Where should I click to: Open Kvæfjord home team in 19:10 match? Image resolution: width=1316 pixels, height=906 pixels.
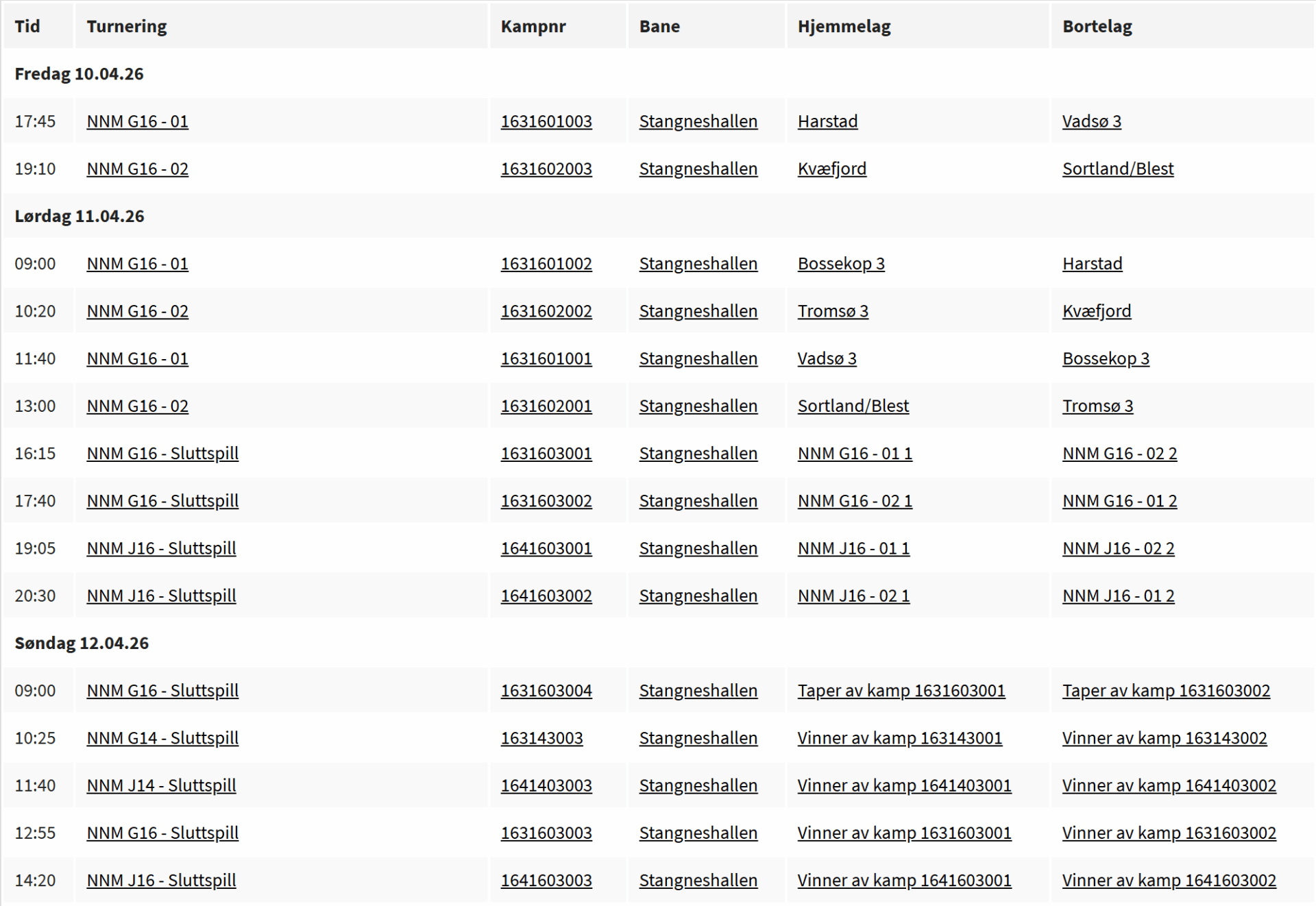click(831, 169)
